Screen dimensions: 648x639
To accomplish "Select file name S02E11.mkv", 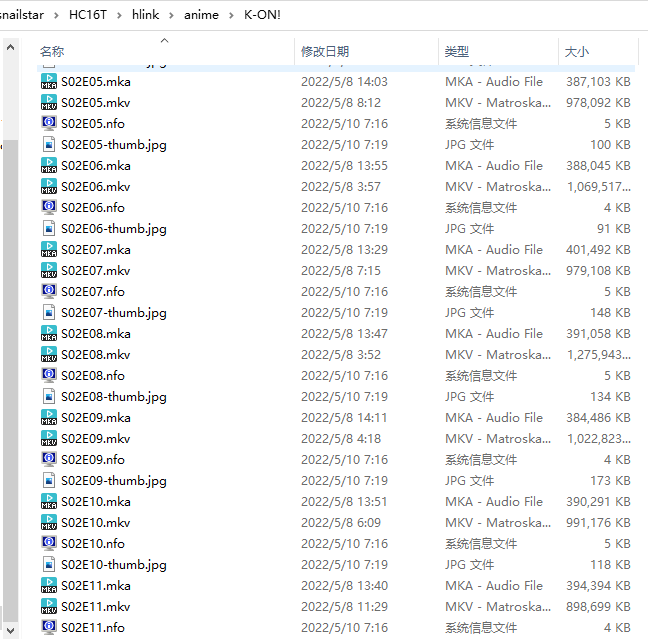I will 96,607.
